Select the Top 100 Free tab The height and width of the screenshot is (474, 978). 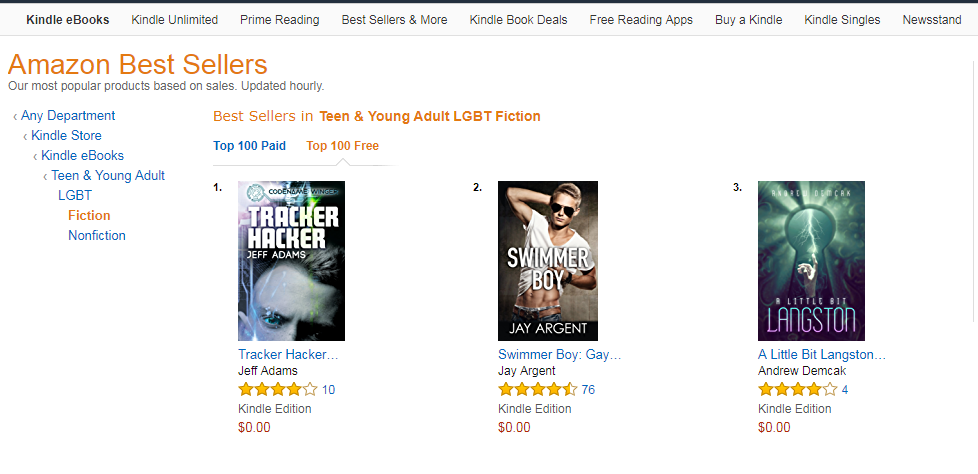click(x=342, y=146)
